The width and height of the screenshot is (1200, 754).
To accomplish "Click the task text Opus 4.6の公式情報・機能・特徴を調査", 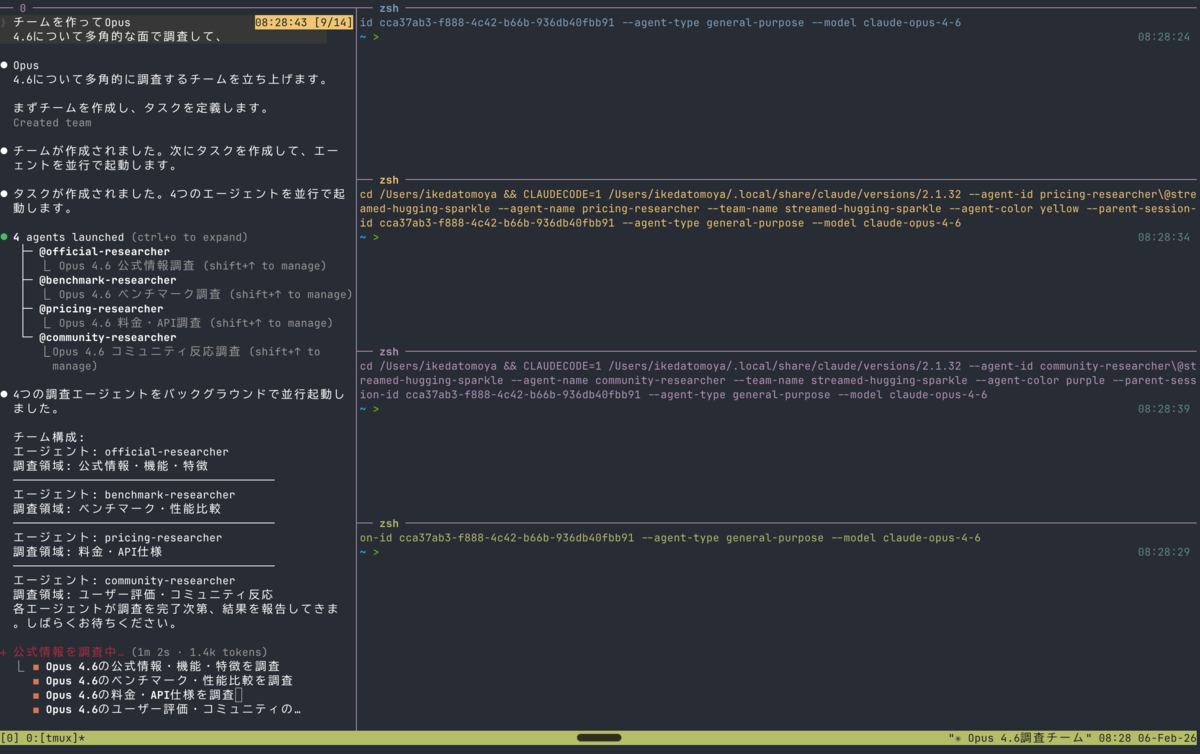I will coord(163,666).
